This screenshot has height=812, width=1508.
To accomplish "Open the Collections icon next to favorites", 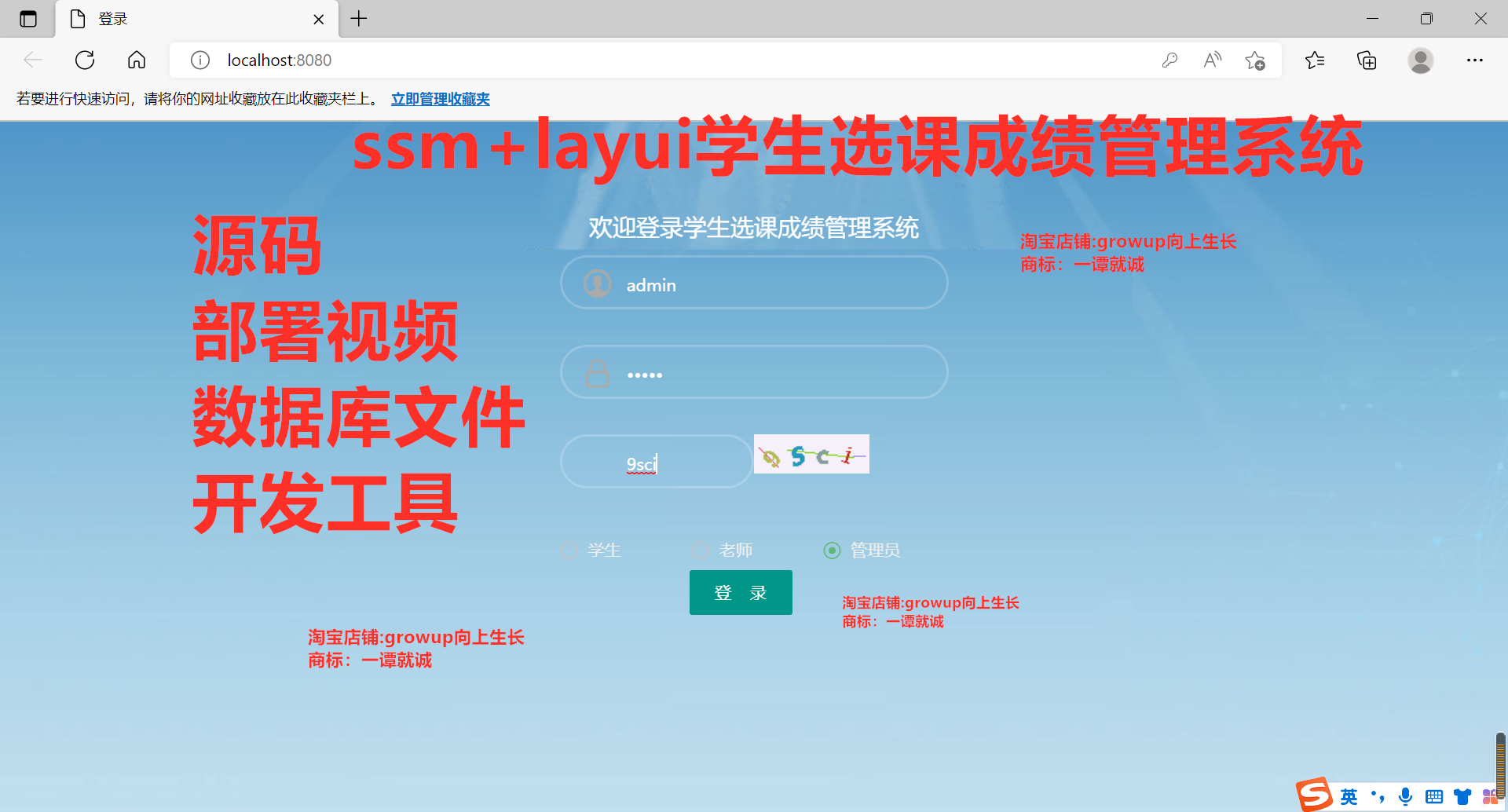I will 1367,60.
